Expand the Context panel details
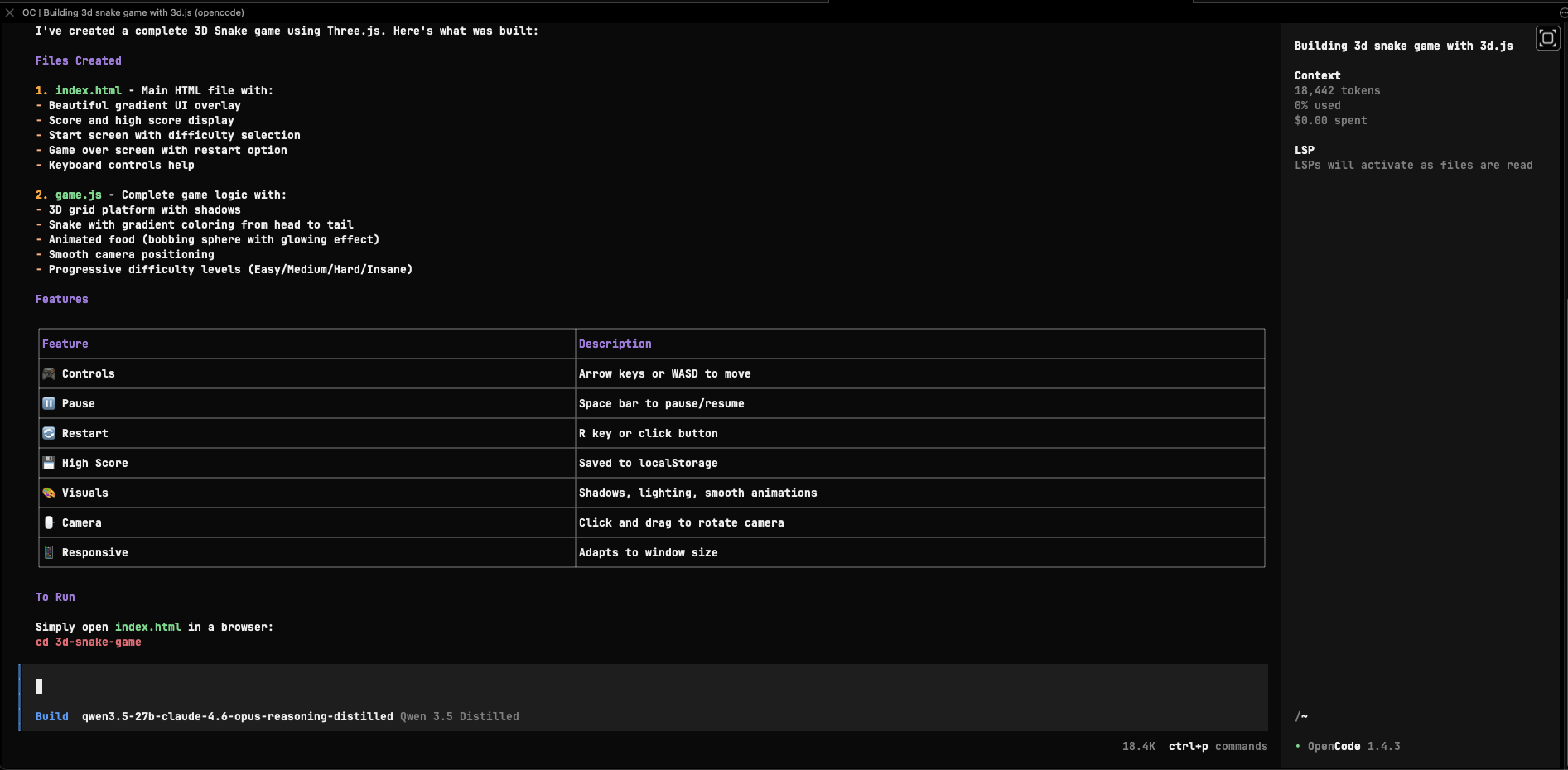1568x770 pixels. [1317, 75]
